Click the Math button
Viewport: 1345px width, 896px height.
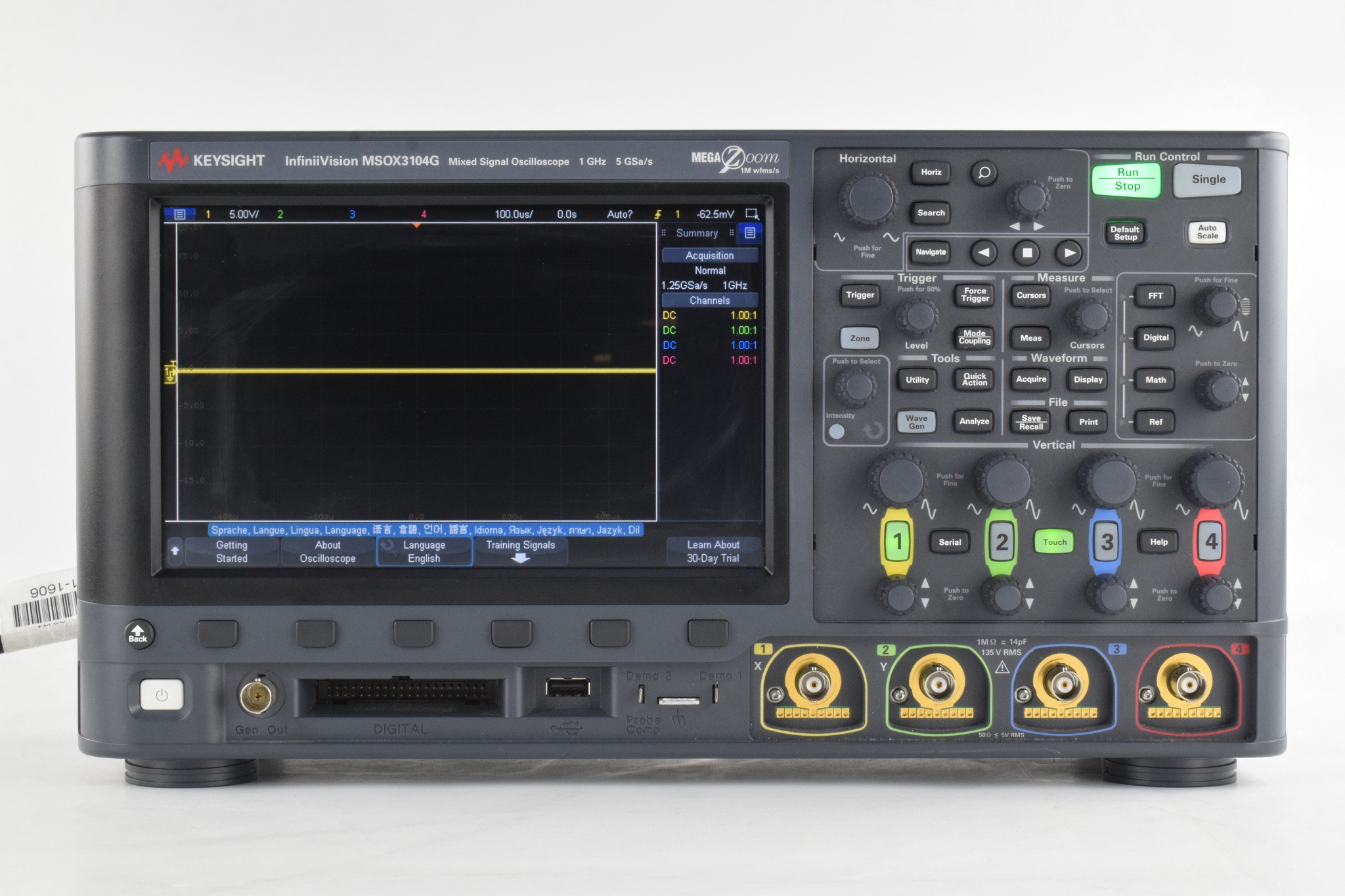[x=1156, y=380]
